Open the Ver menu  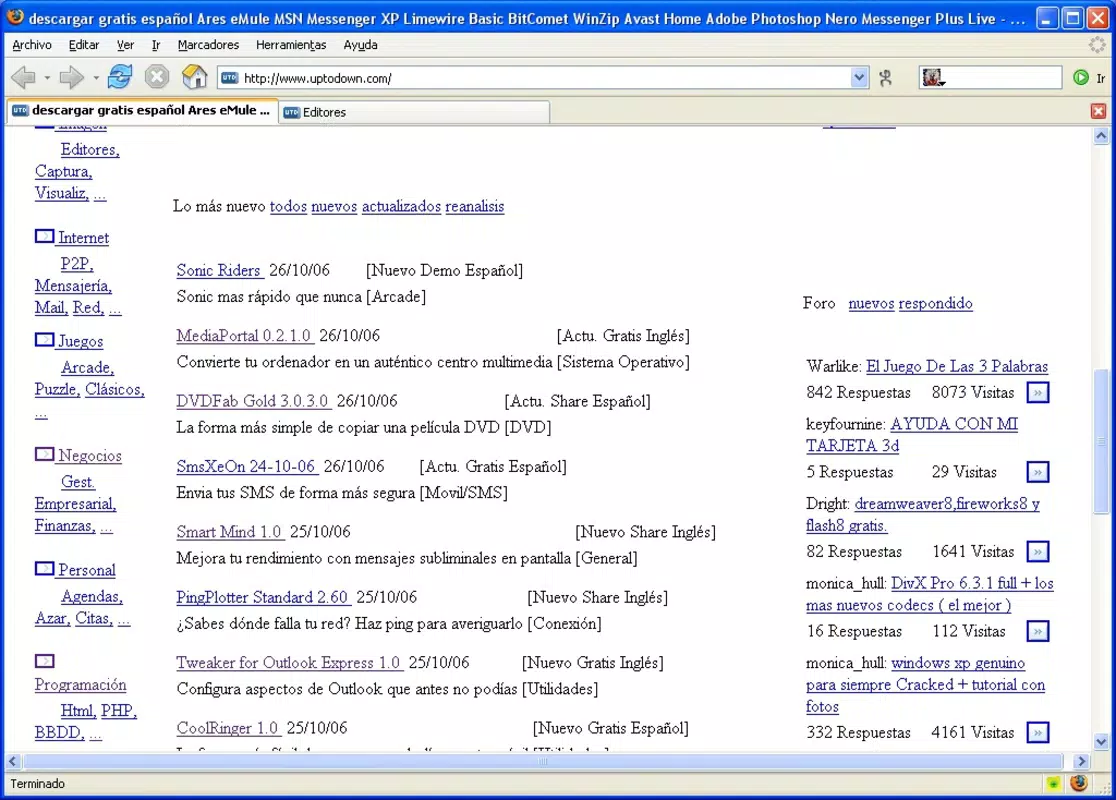click(x=125, y=45)
